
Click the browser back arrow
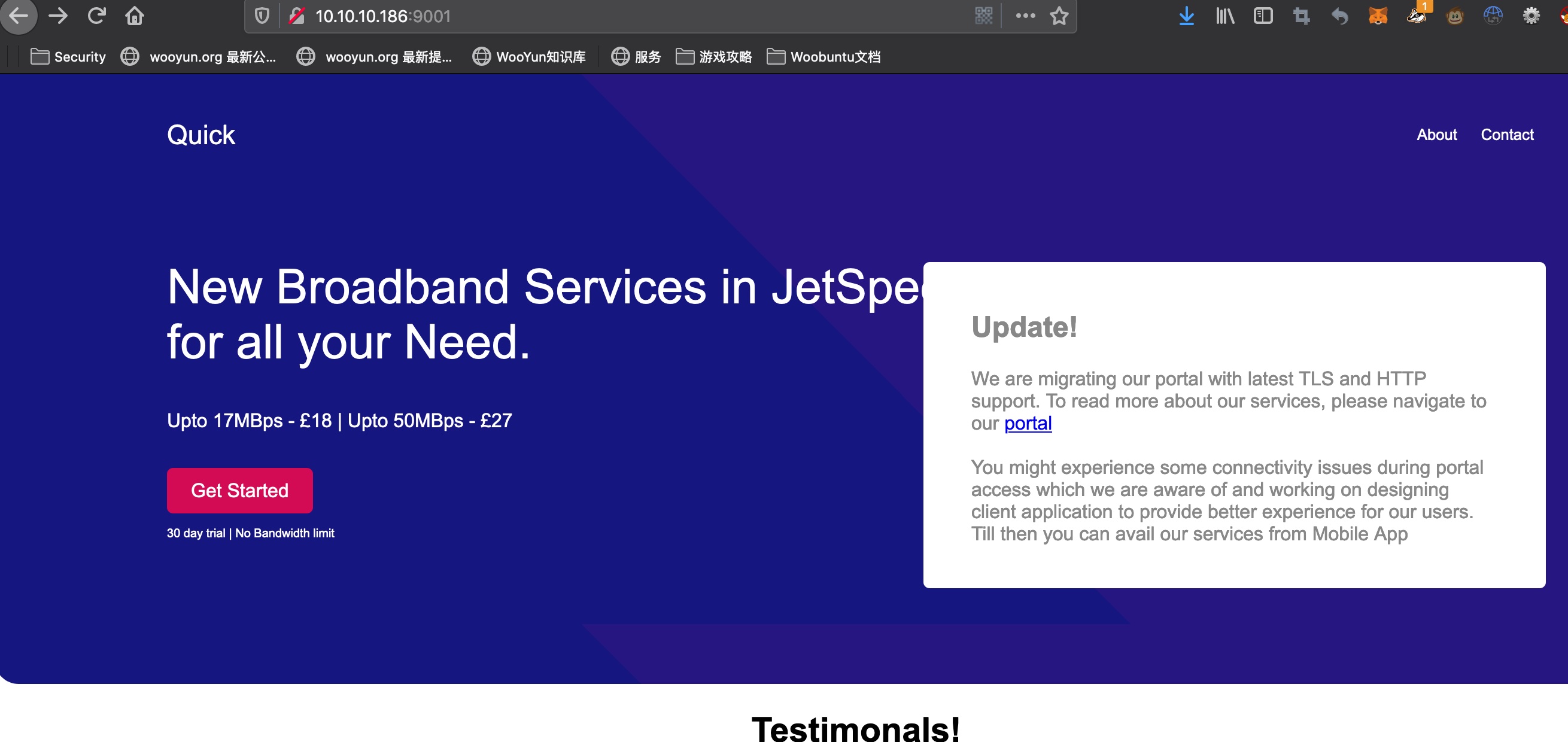point(19,16)
